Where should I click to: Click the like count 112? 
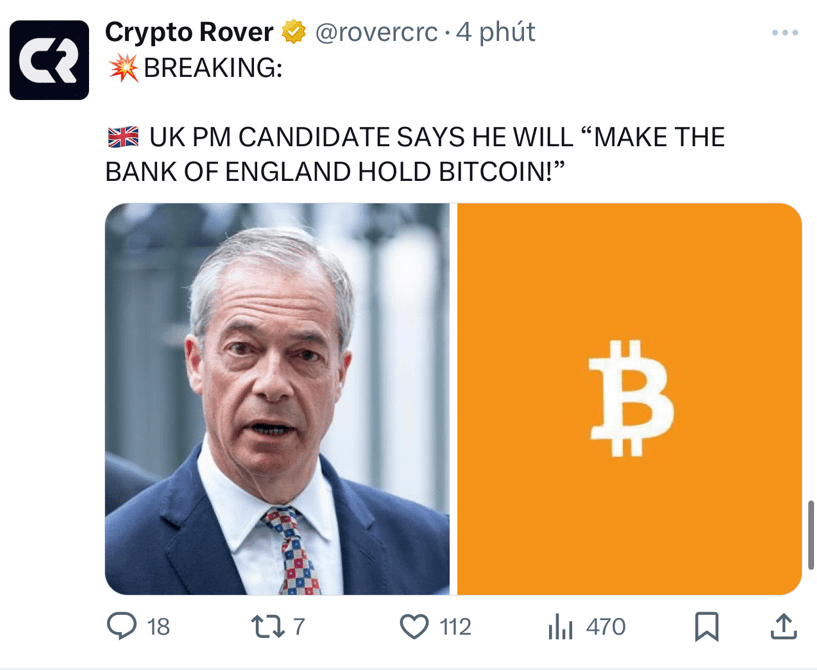(455, 627)
